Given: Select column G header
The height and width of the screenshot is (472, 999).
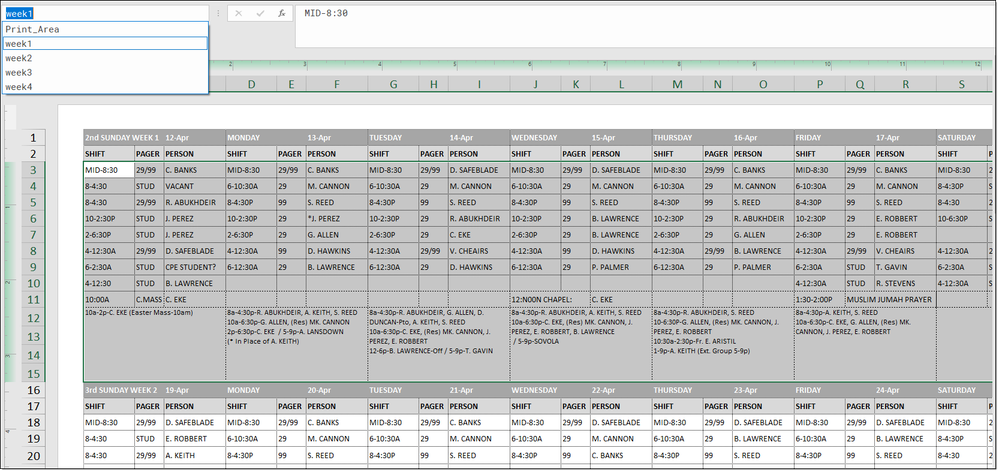Looking at the screenshot, I should point(393,84).
